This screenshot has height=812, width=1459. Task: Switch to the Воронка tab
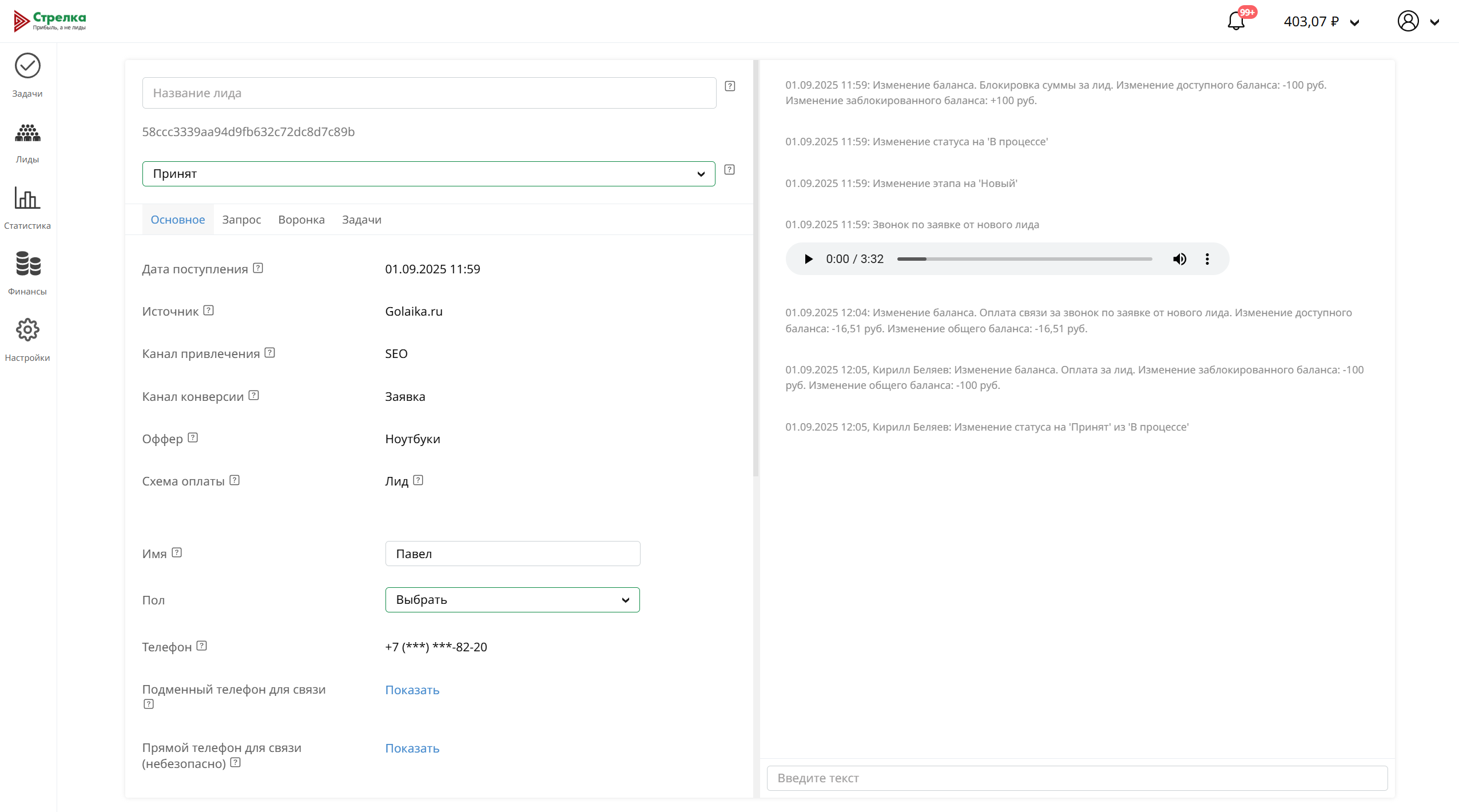pyautogui.click(x=301, y=220)
